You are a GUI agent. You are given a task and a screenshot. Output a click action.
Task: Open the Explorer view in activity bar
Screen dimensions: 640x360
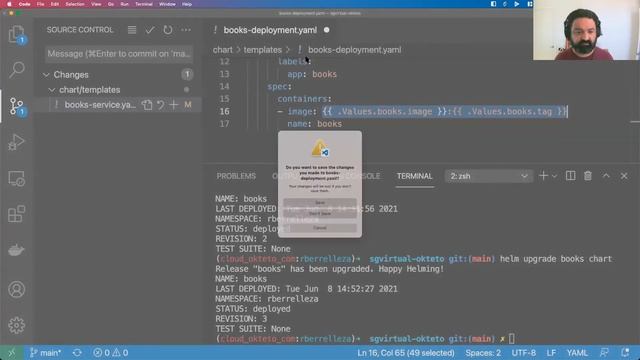(16, 34)
